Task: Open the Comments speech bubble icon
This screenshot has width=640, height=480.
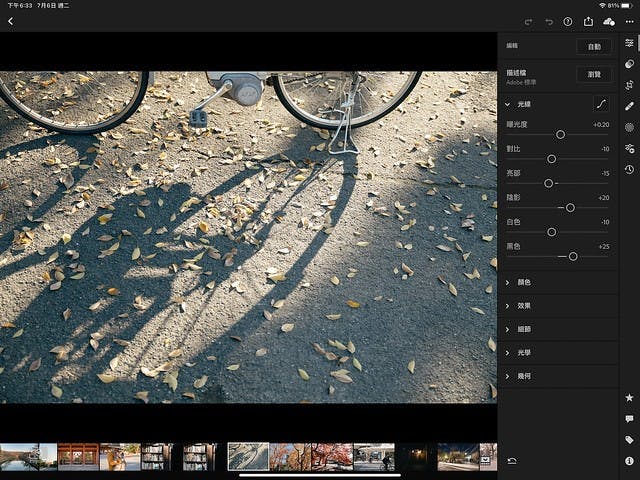Action: [x=629, y=419]
